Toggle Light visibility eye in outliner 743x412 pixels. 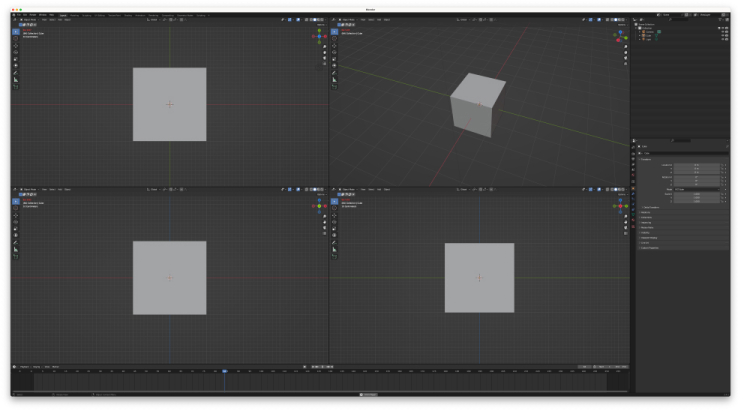(x=723, y=39)
